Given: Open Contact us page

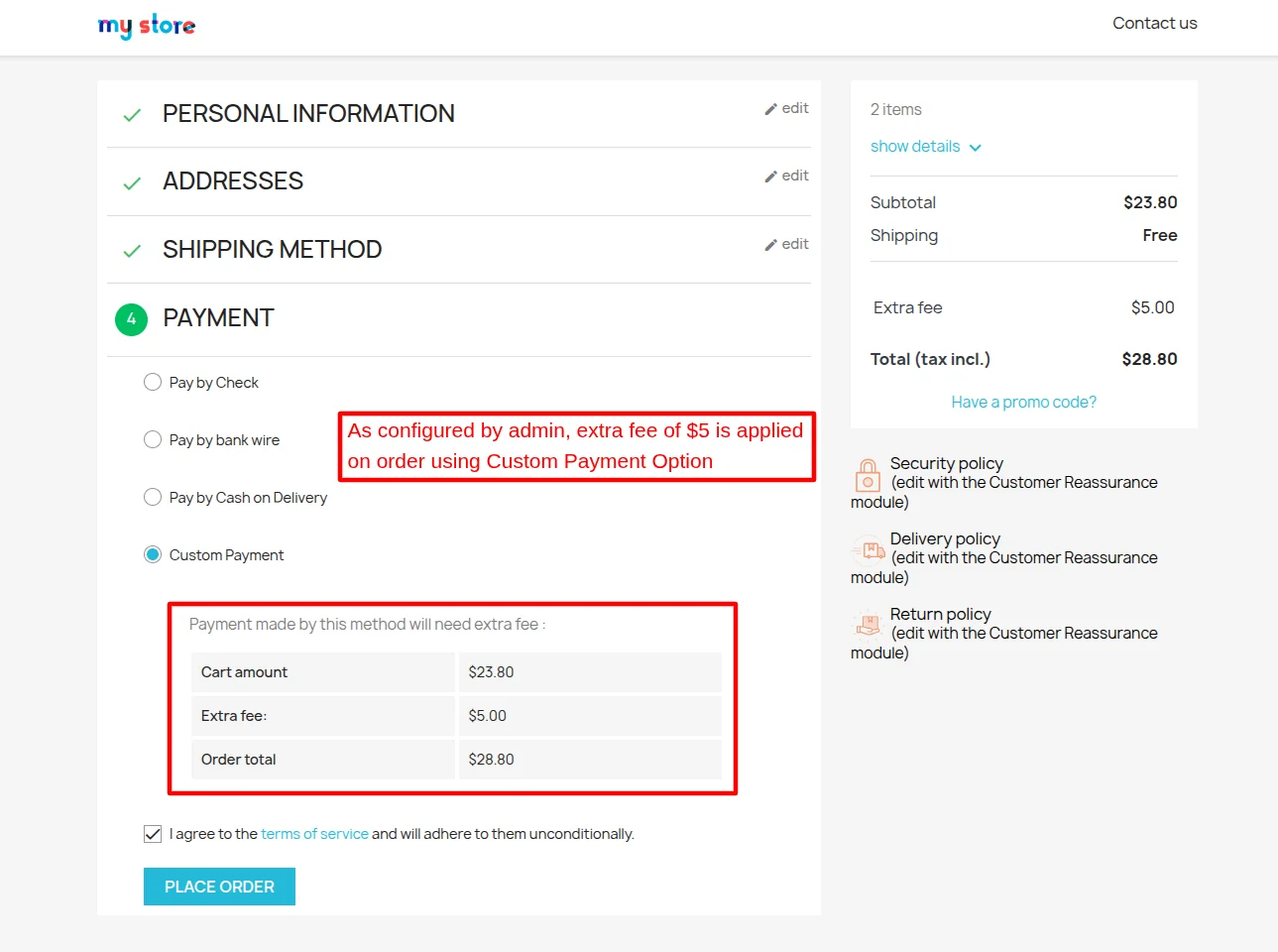Looking at the screenshot, I should pos(1154,24).
